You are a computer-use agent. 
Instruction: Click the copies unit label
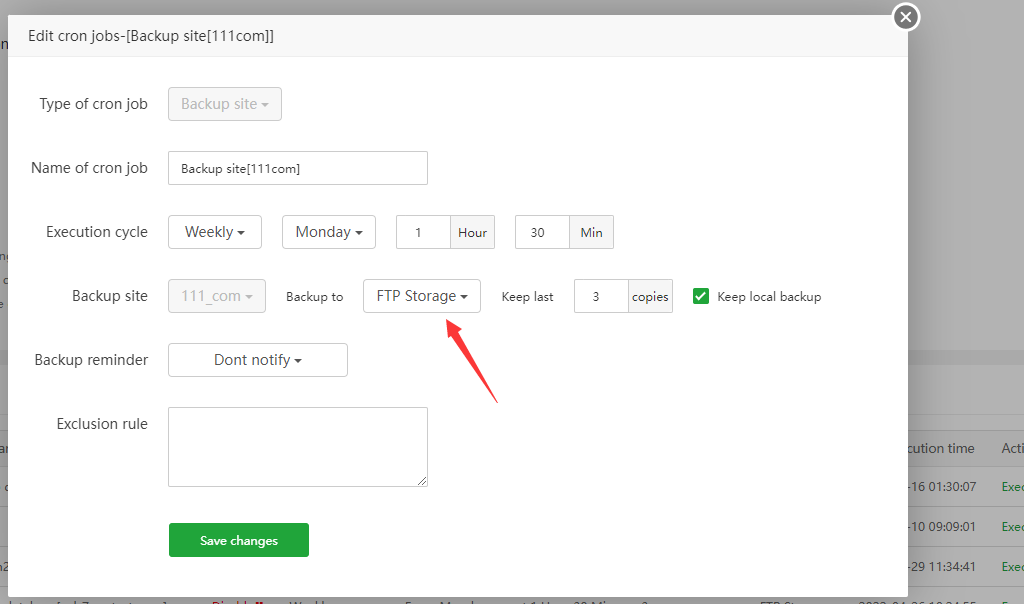click(650, 296)
